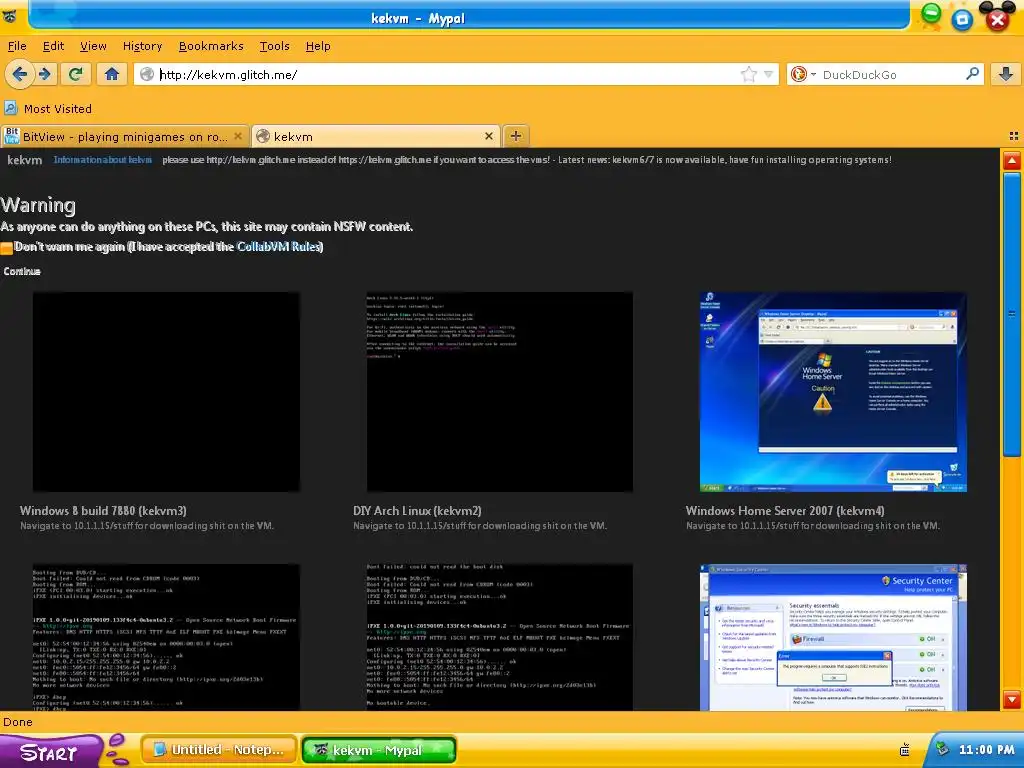Switch to the BitView tab
This screenshot has height=768, width=1024.
[x=124, y=136]
